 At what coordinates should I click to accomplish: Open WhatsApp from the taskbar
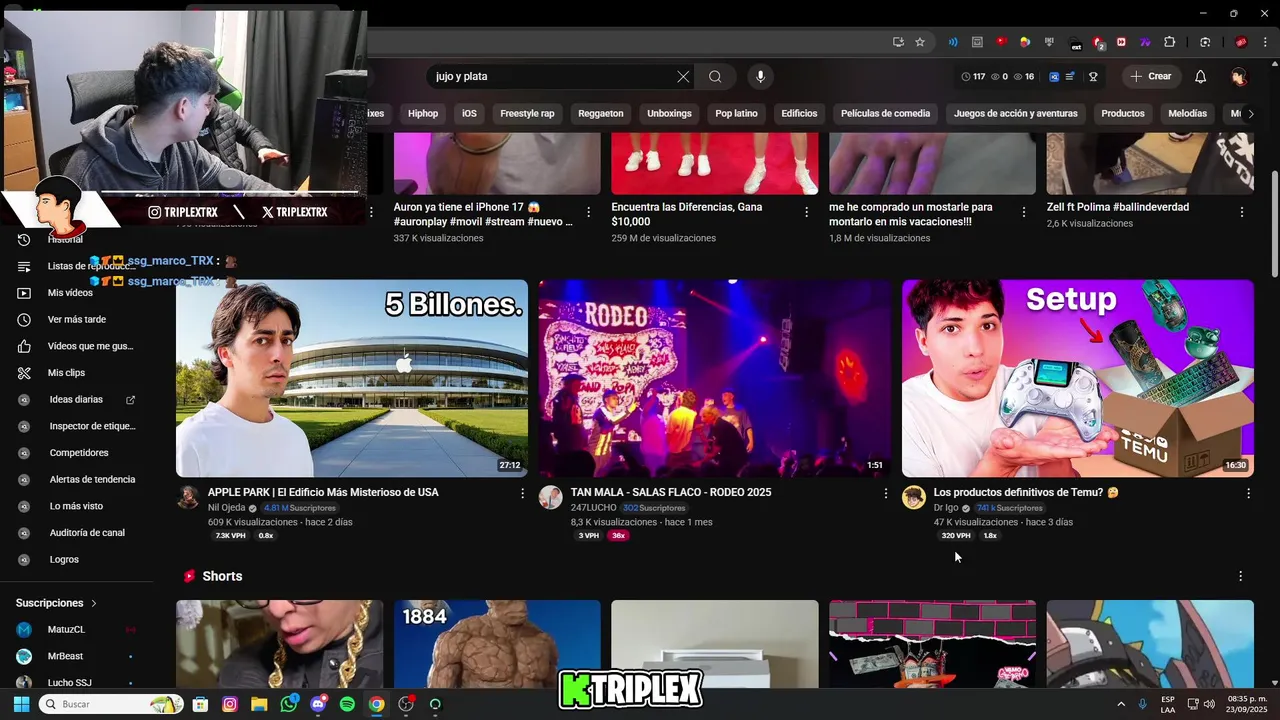(x=289, y=704)
